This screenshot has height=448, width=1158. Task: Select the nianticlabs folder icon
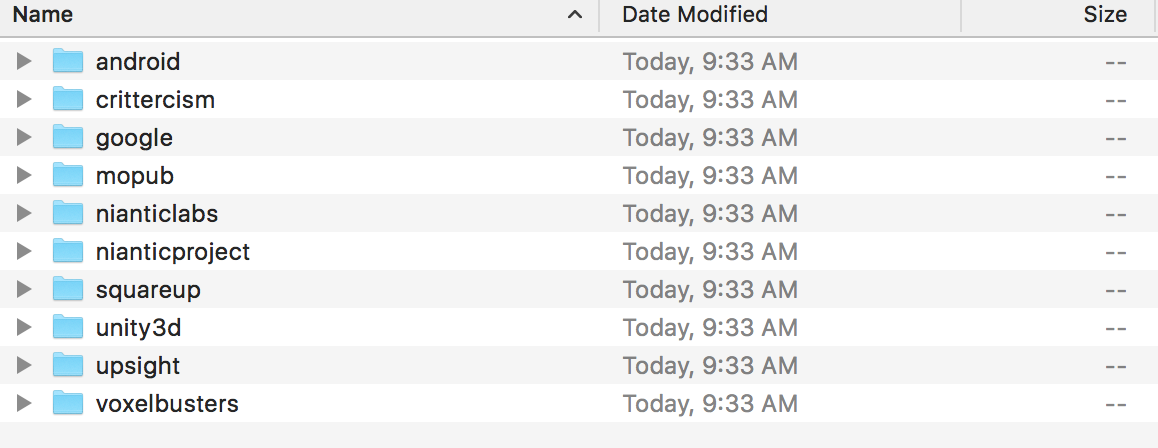[68, 213]
